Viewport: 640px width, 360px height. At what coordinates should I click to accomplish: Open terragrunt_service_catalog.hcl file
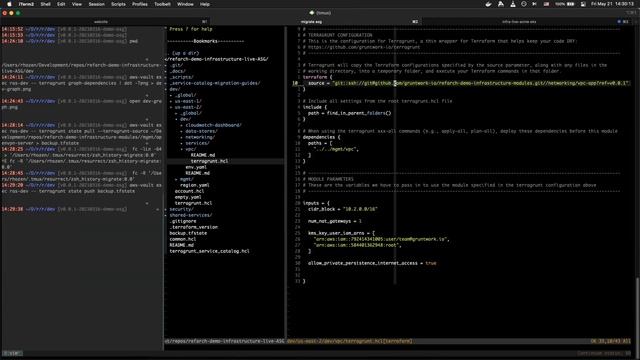coord(209,251)
